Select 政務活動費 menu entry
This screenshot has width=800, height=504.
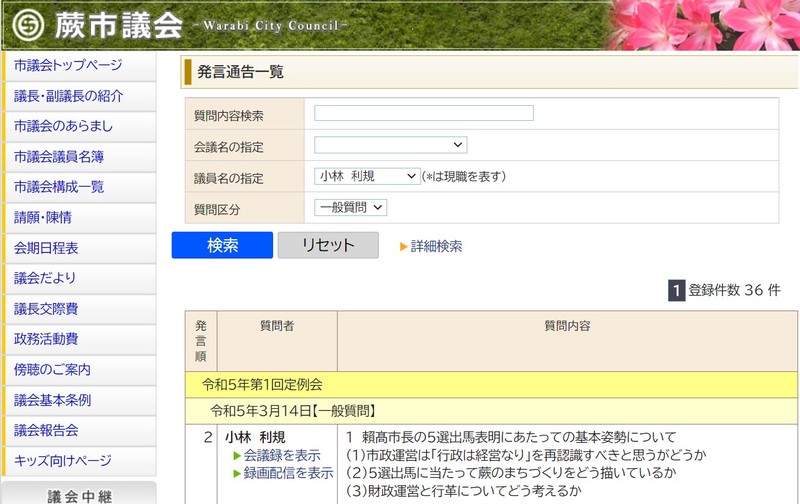pyautogui.click(x=46, y=339)
